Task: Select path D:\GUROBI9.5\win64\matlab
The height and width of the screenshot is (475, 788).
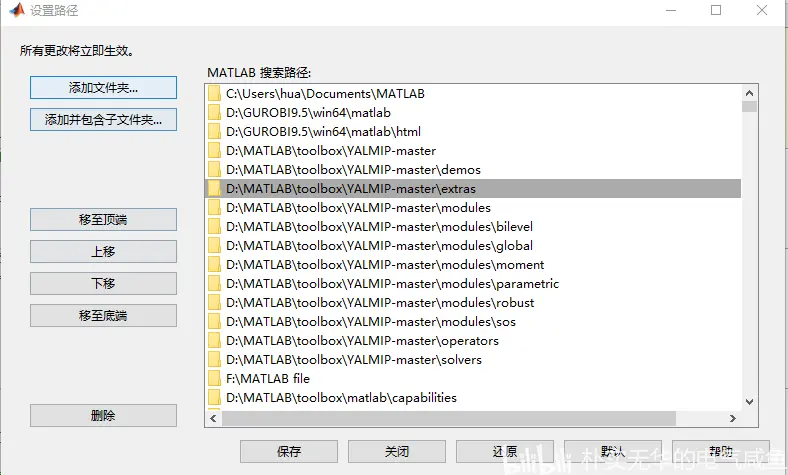Action: [473, 113]
